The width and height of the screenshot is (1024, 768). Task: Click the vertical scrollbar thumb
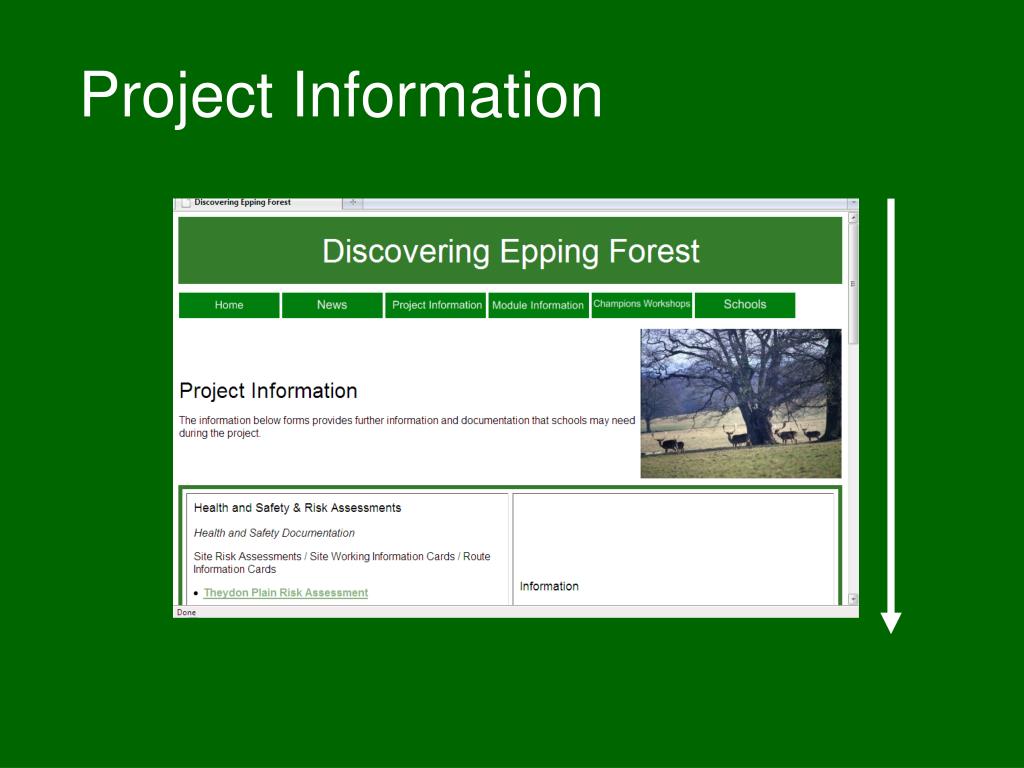coord(853,284)
